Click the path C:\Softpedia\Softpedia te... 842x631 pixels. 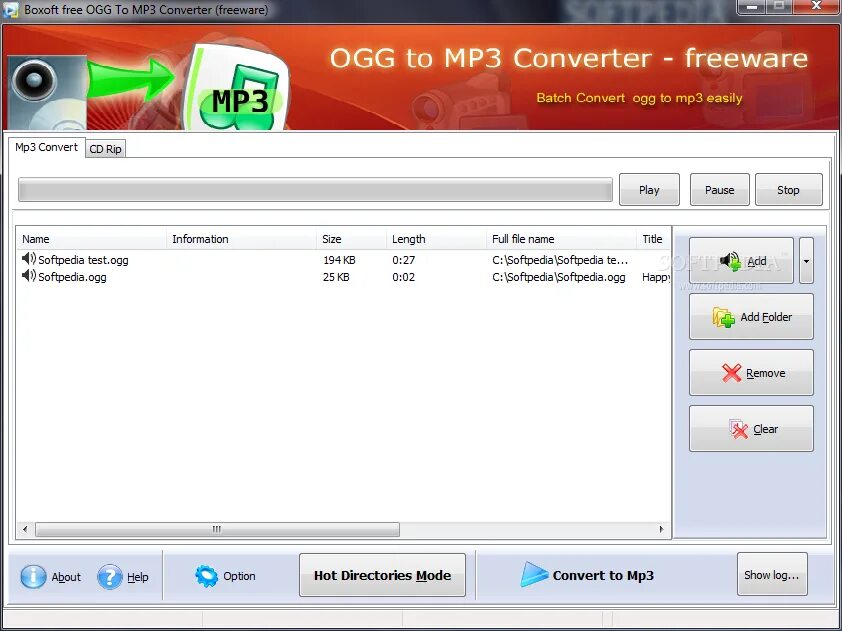pos(560,260)
